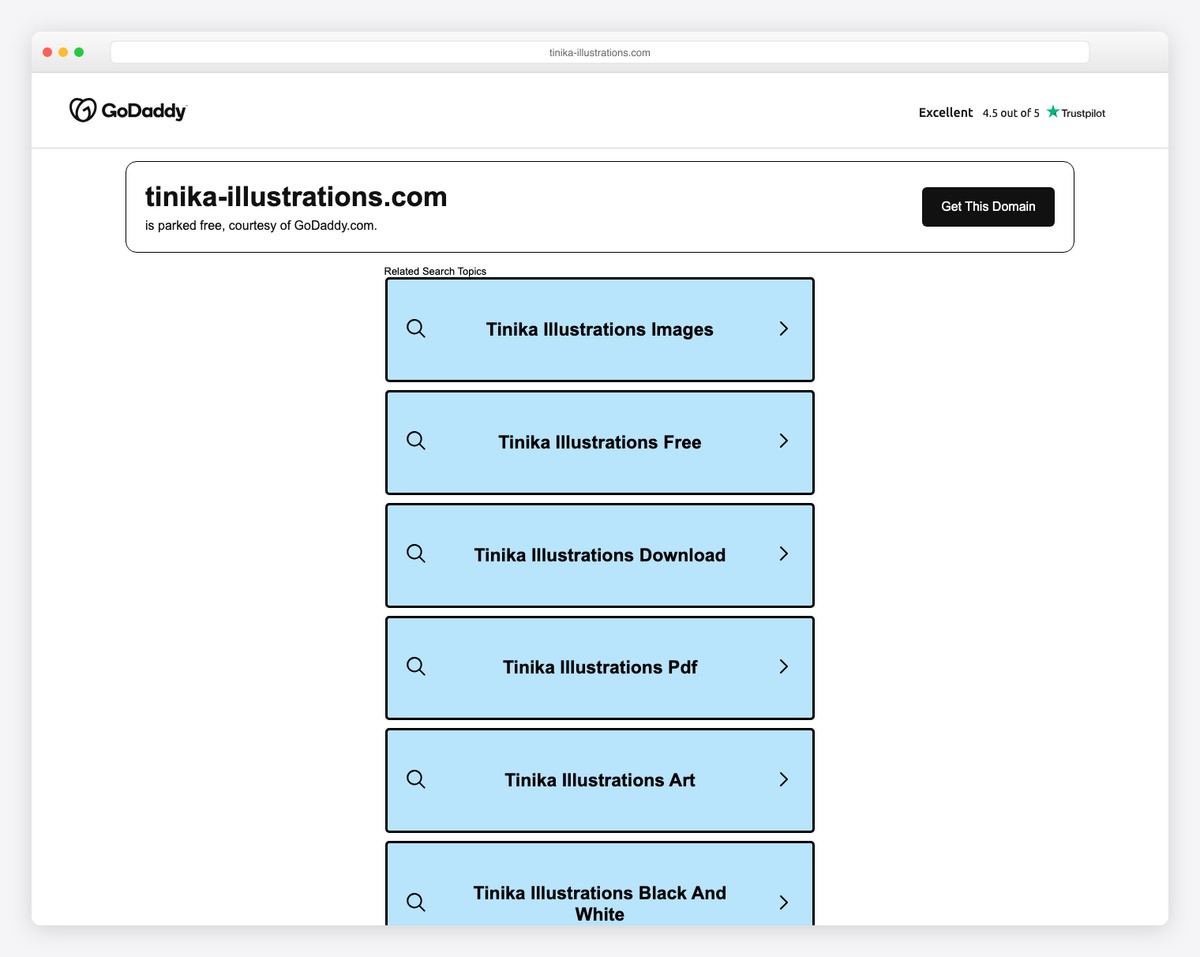This screenshot has height=957, width=1200.
Task: Click the browser address bar showing tinika-illustrations.com
Action: point(599,51)
